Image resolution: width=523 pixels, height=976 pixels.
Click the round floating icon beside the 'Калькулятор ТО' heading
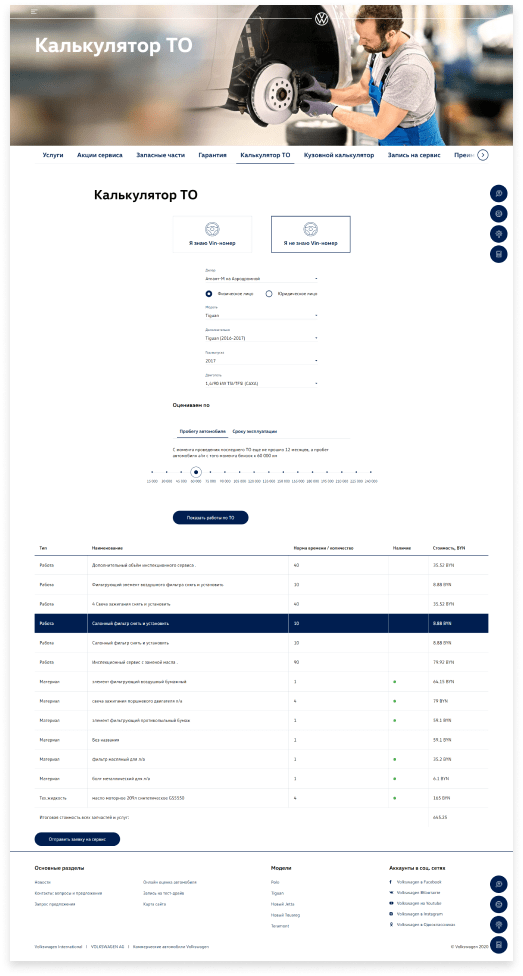pyautogui.click(x=498, y=194)
